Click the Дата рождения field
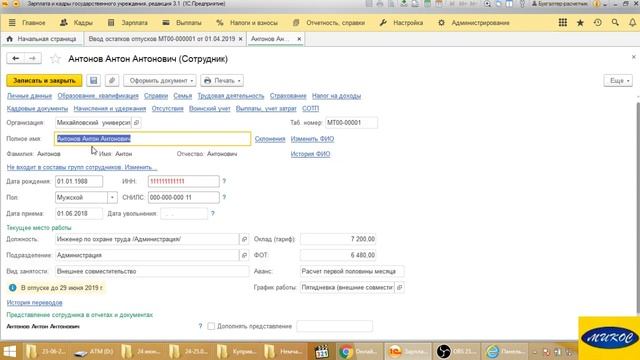 (79, 181)
